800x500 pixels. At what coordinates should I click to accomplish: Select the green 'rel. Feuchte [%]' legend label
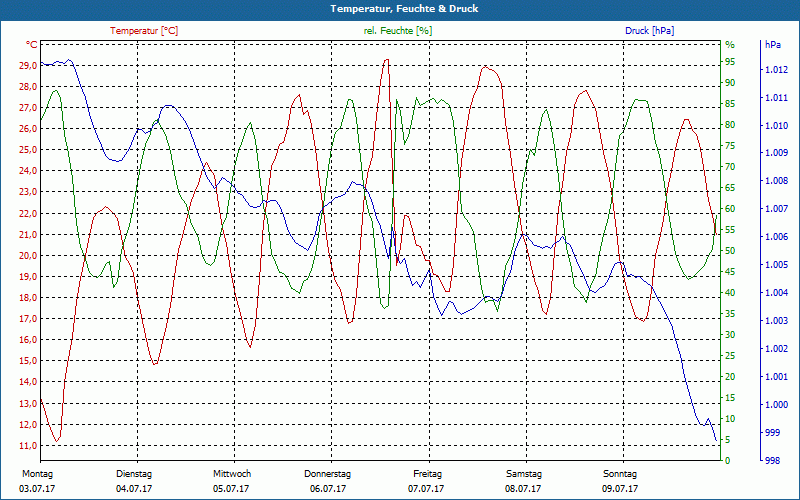pyautogui.click(x=397, y=31)
